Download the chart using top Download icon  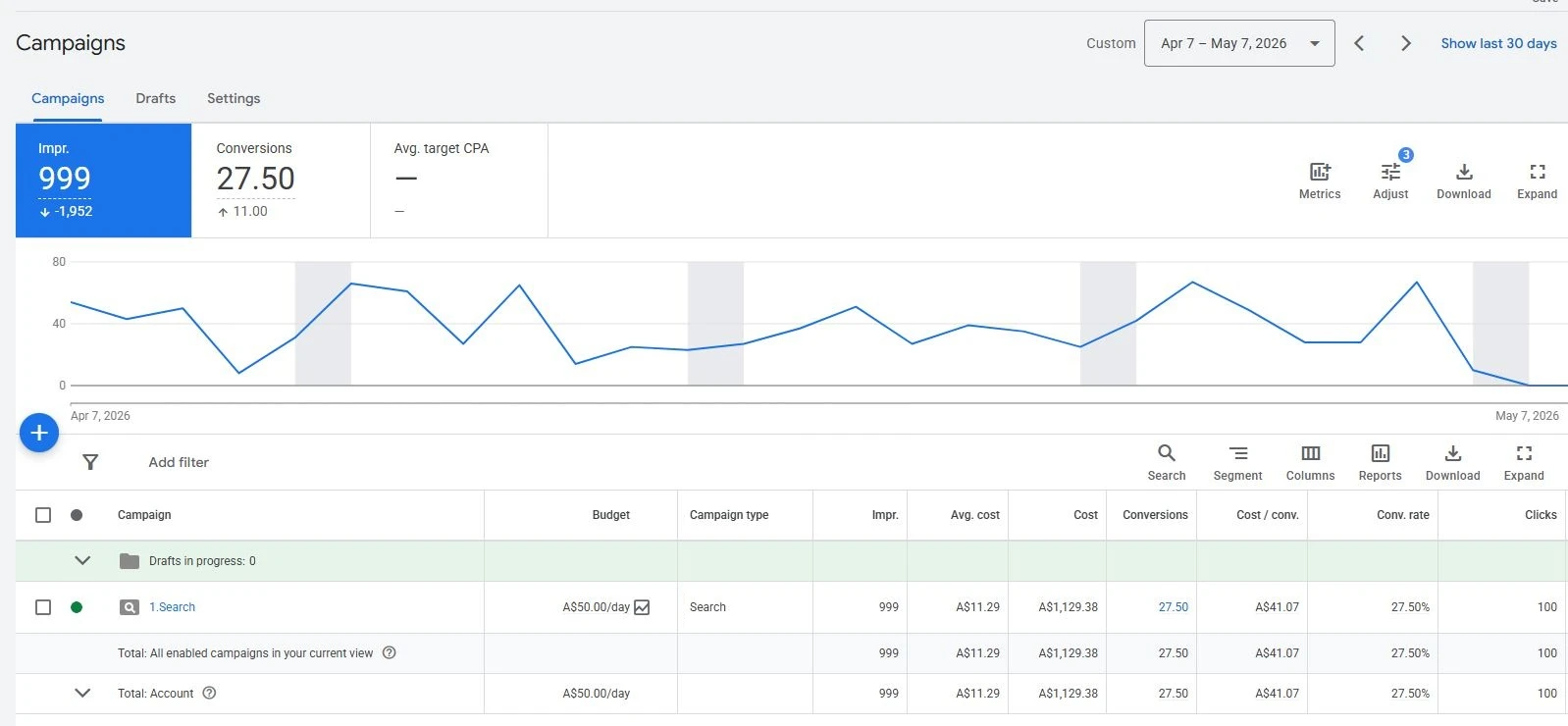[1464, 173]
